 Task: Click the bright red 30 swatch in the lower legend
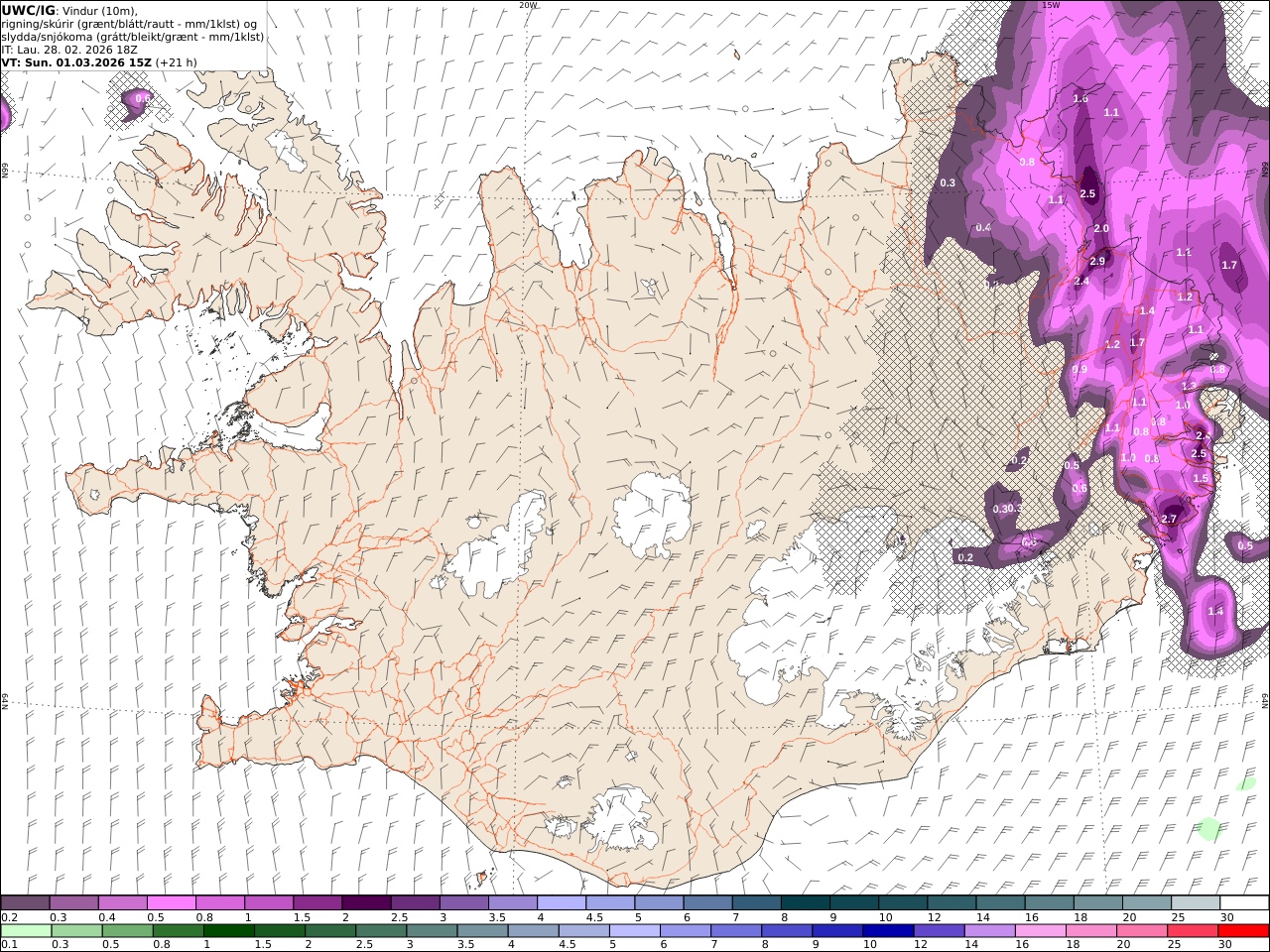[x=1243, y=931]
